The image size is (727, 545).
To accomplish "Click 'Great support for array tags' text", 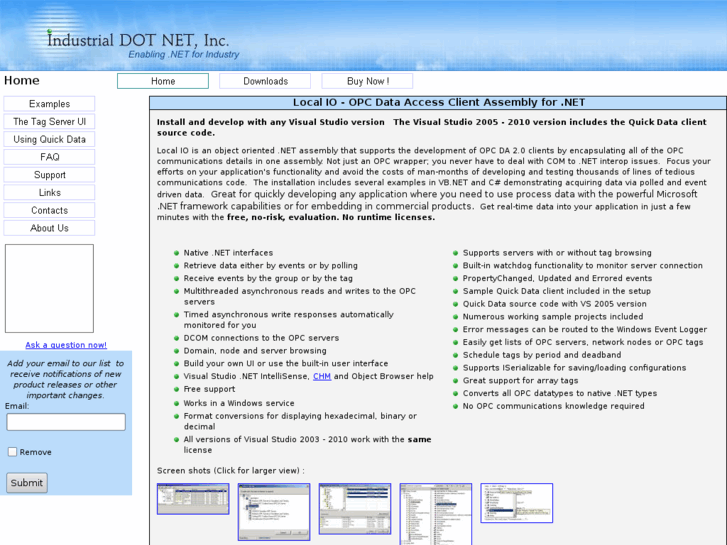I will coord(520,380).
